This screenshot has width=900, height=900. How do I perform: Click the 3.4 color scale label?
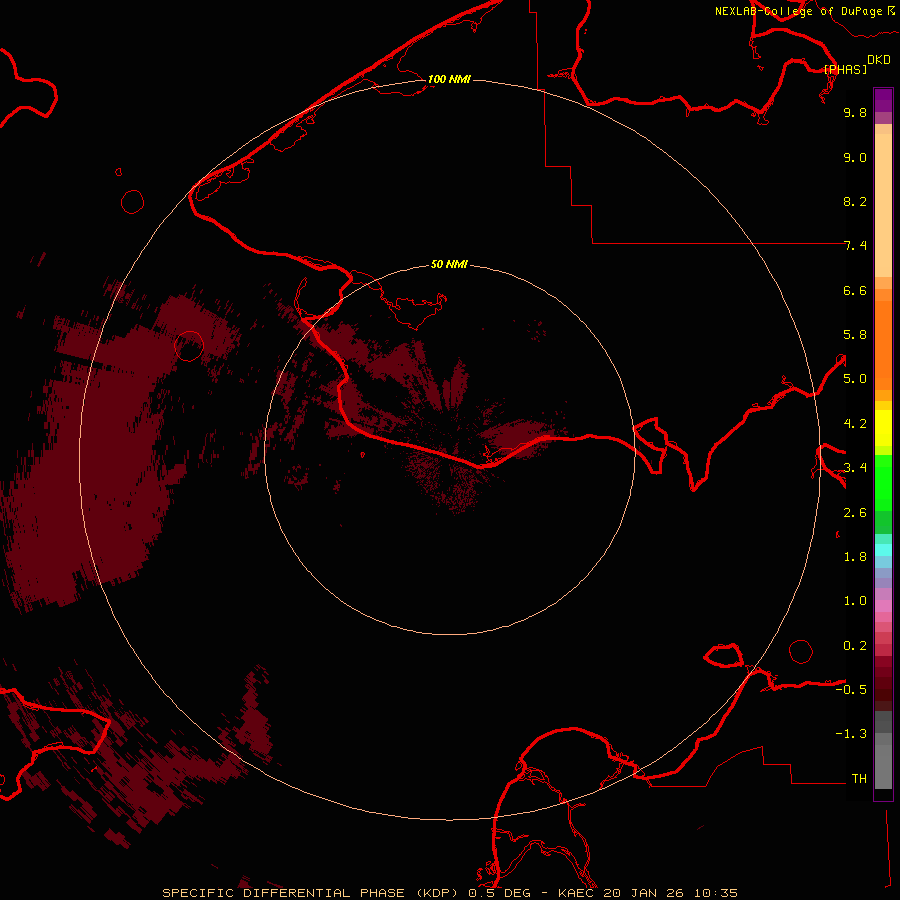[x=855, y=468]
